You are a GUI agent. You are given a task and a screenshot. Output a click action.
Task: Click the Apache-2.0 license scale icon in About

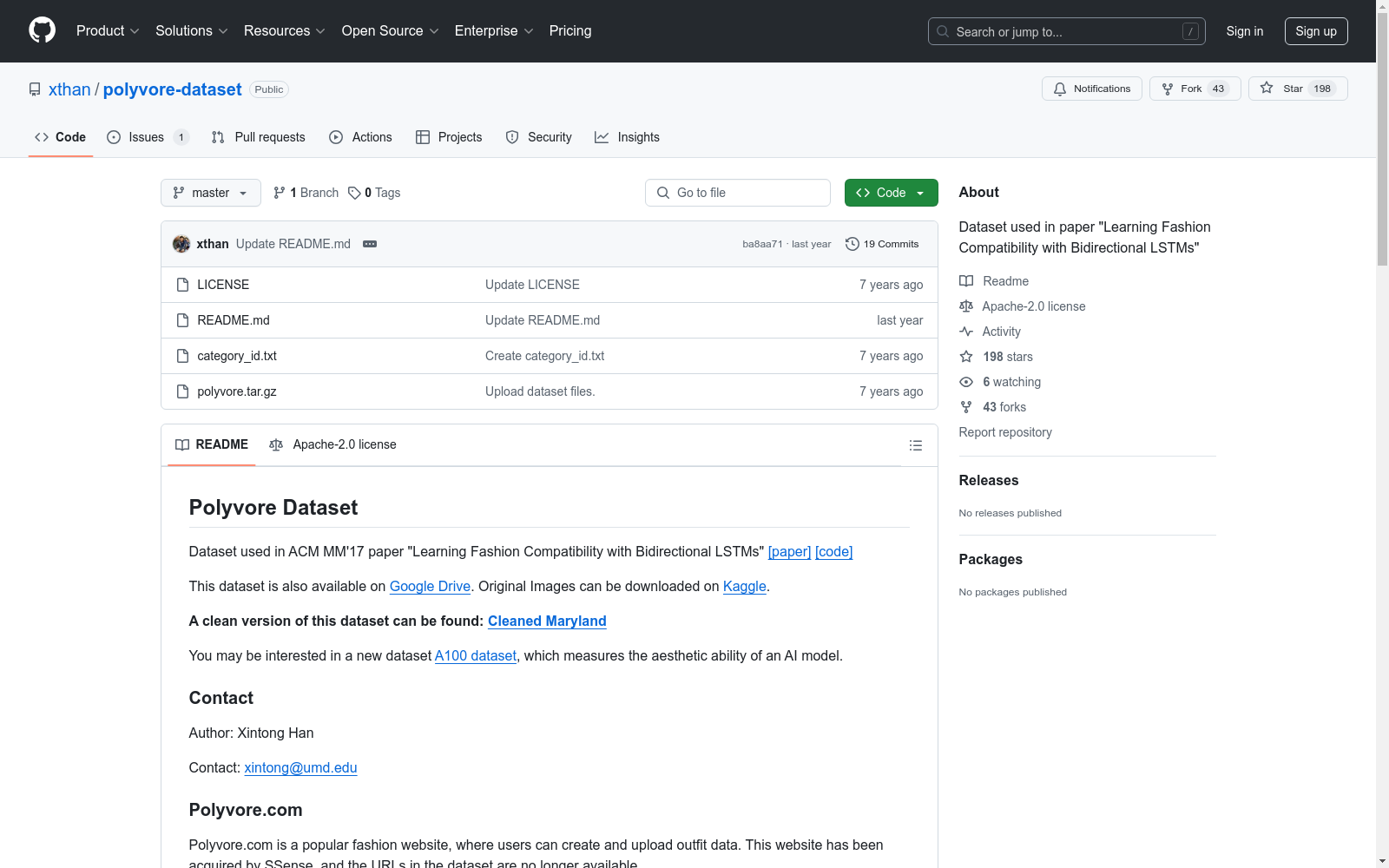click(966, 306)
